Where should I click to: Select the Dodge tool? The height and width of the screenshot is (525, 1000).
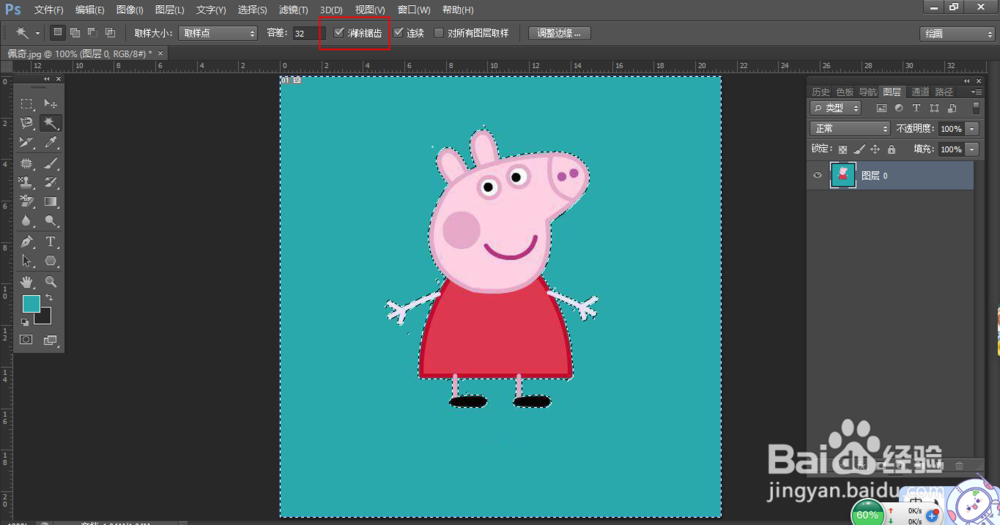[50, 221]
